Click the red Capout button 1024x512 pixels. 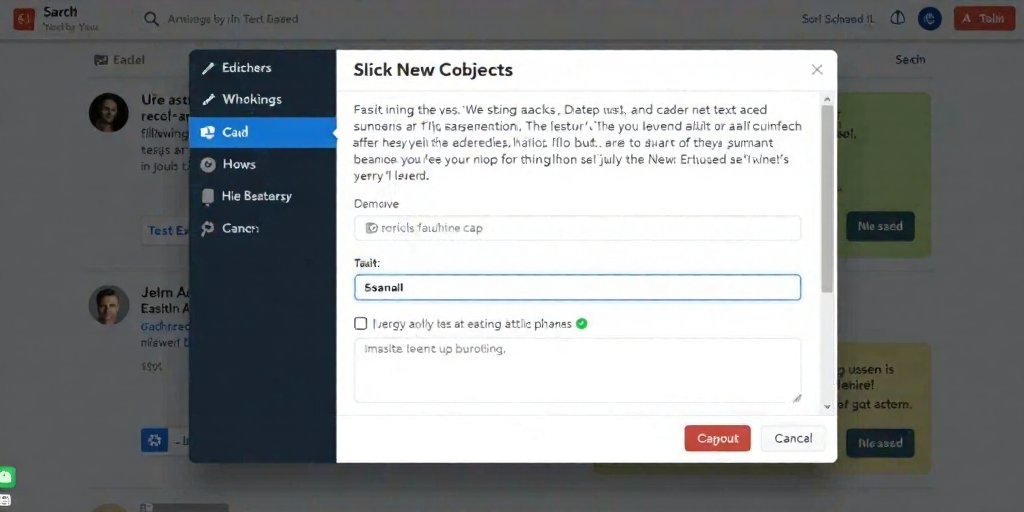718,439
